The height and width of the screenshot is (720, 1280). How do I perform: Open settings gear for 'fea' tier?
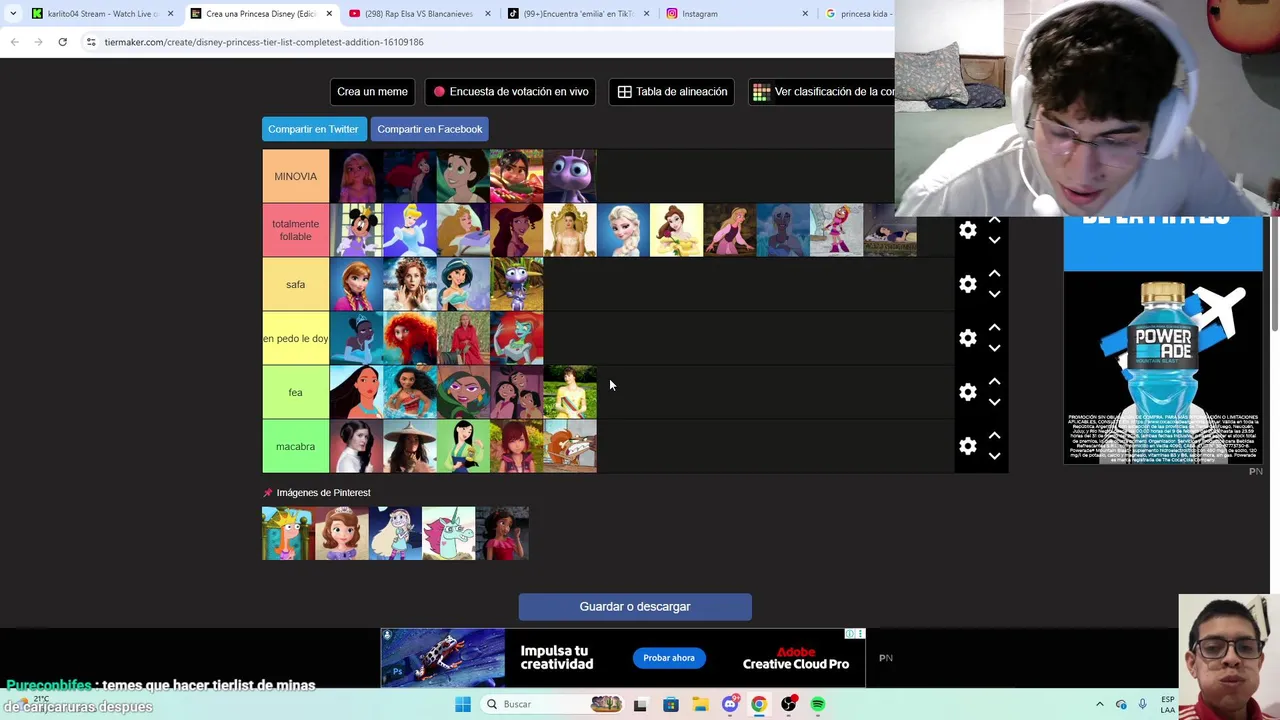(x=967, y=392)
